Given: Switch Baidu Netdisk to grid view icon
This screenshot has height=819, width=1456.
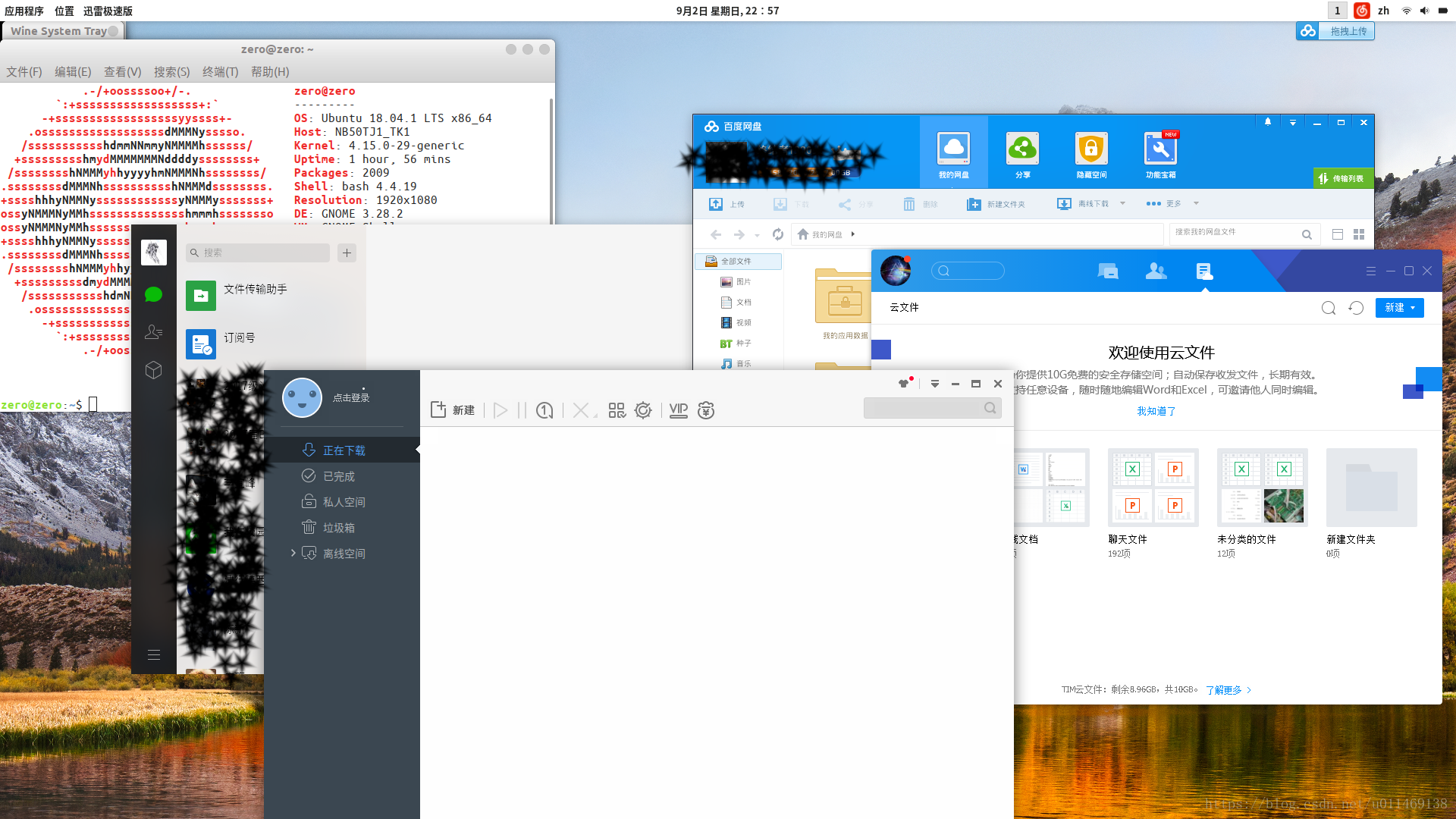Looking at the screenshot, I should tap(1359, 234).
